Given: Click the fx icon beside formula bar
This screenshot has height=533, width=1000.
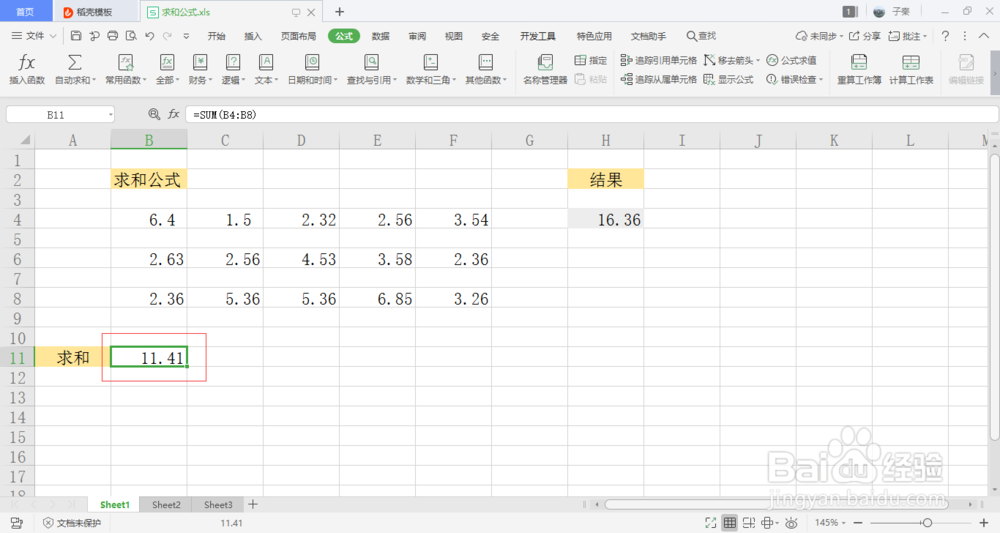Looking at the screenshot, I should pyautogui.click(x=173, y=114).
